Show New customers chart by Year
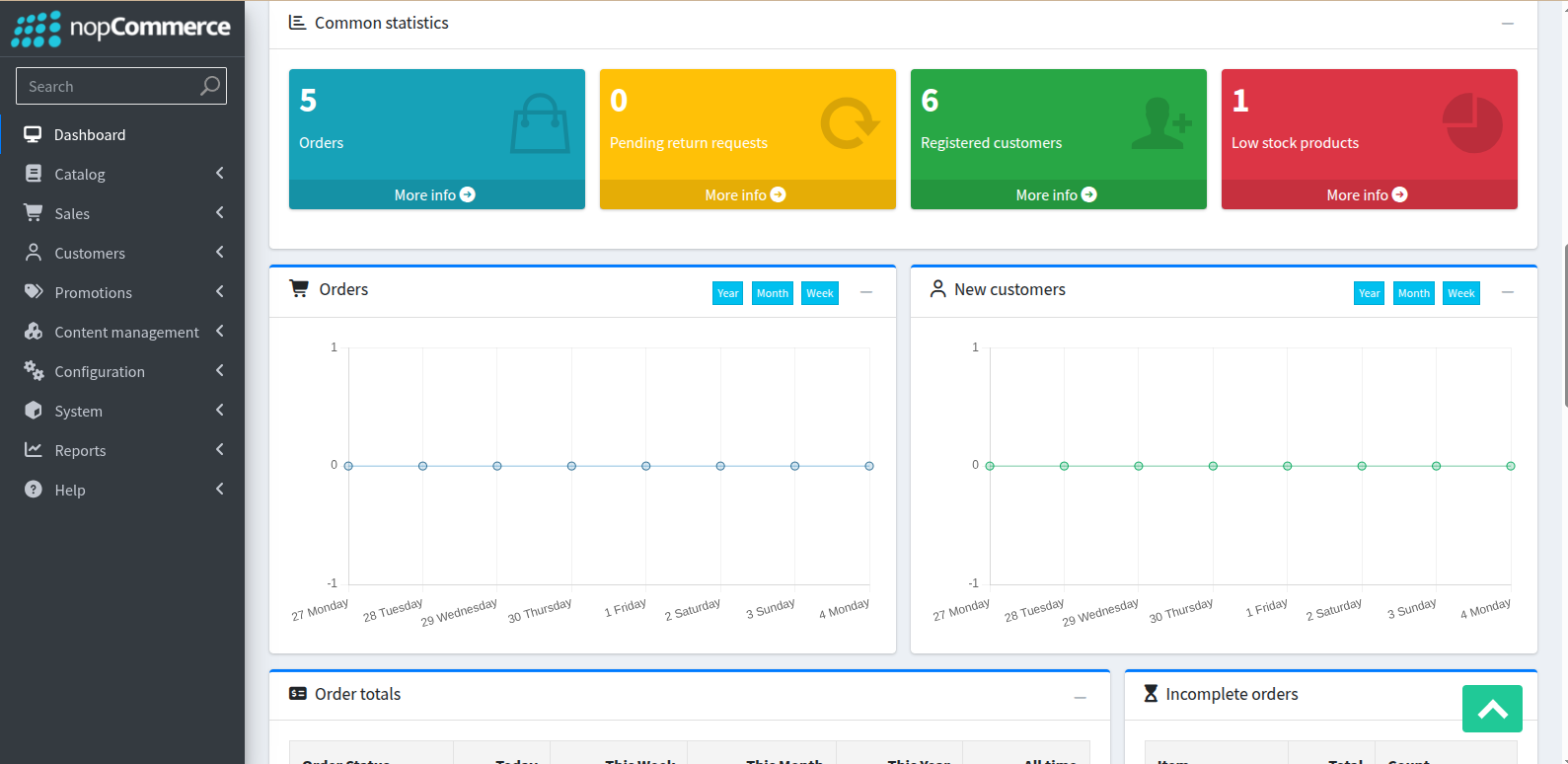The height and width of the screenshot is (764, 1568). [x=1369, y=293]
